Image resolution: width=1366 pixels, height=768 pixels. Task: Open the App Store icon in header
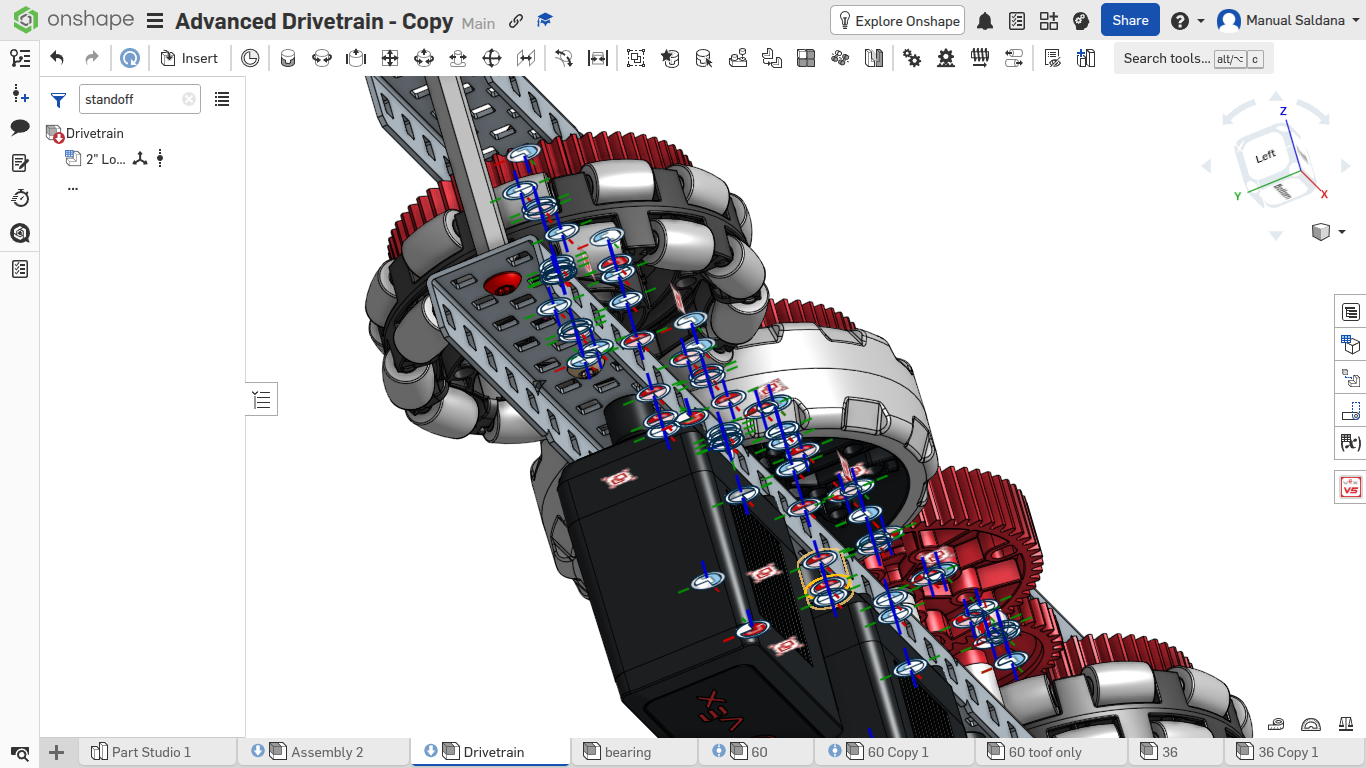pos(1049,21)
